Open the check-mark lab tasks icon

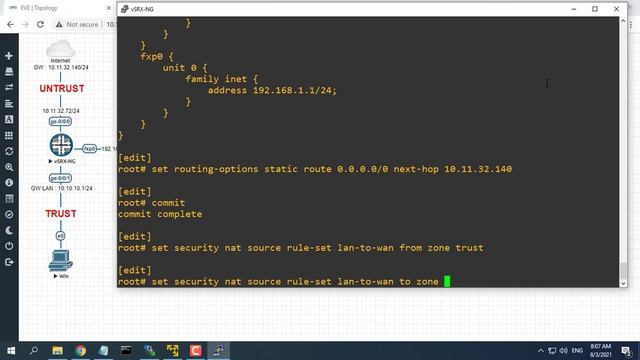click(9, 215)
